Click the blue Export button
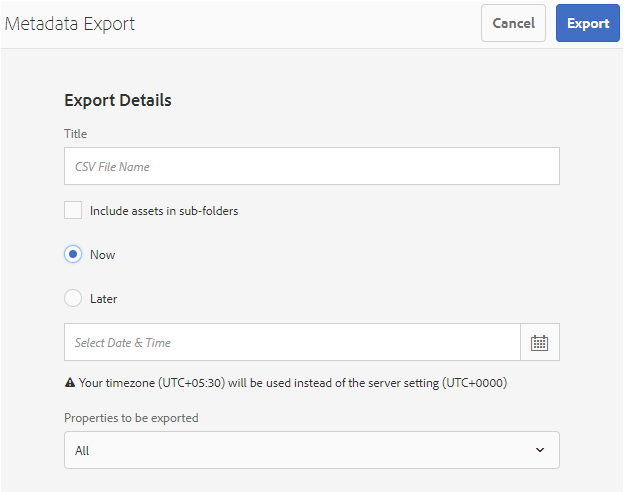624x493 pixels. [588, 23]
